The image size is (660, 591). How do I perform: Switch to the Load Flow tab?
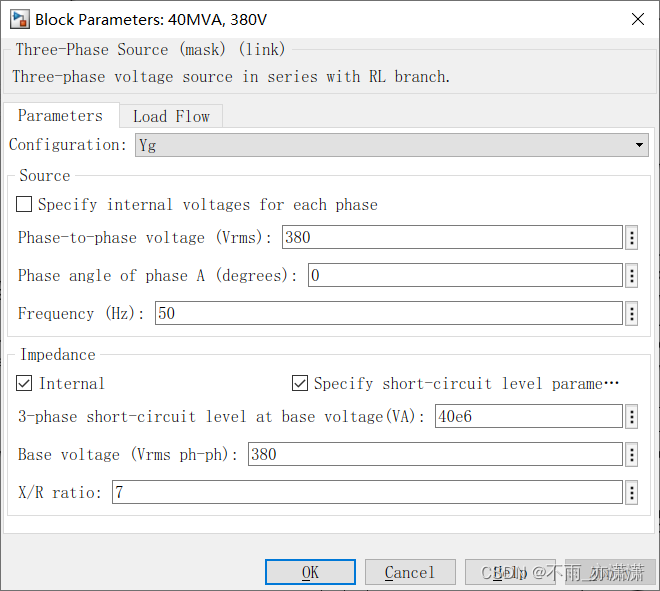(x=171, y=116)
